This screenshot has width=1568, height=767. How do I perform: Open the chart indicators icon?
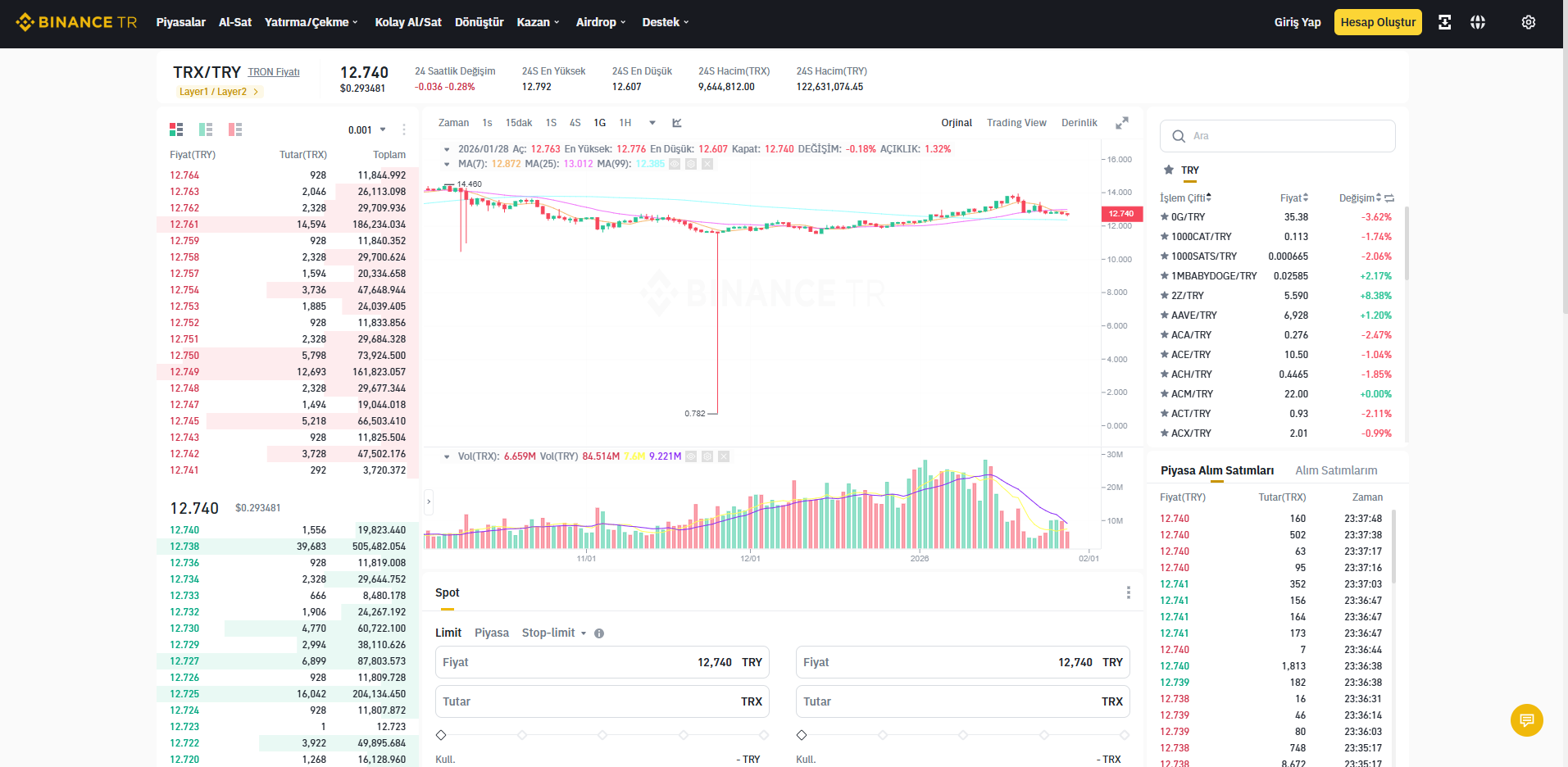point(677,123)
